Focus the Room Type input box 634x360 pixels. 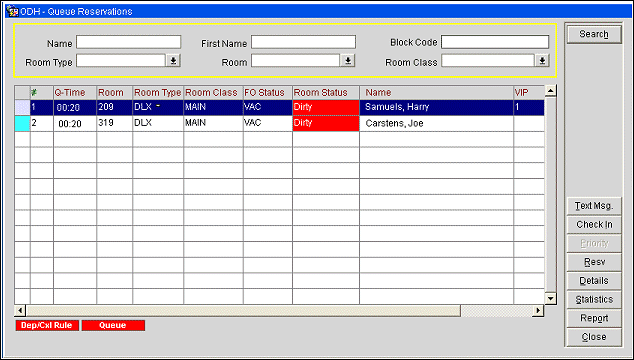(x=121, y=61)
